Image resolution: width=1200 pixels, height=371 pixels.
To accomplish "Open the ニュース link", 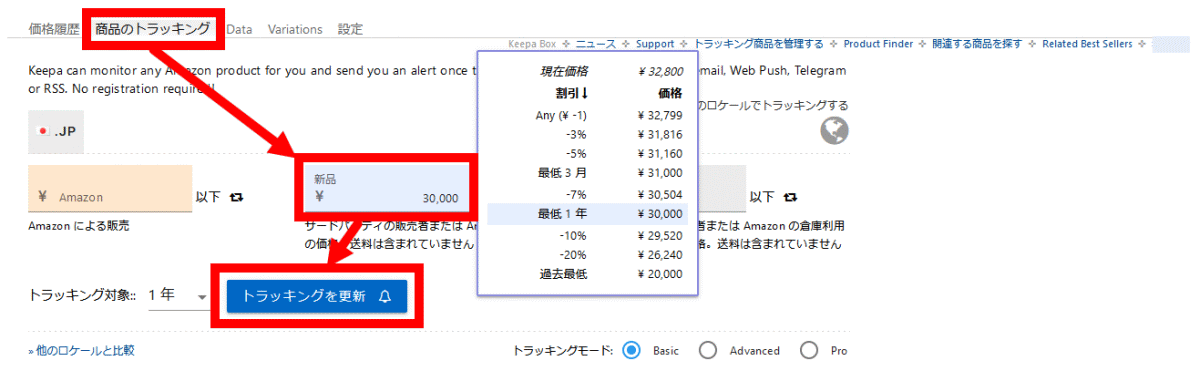I will pos(596,44).
